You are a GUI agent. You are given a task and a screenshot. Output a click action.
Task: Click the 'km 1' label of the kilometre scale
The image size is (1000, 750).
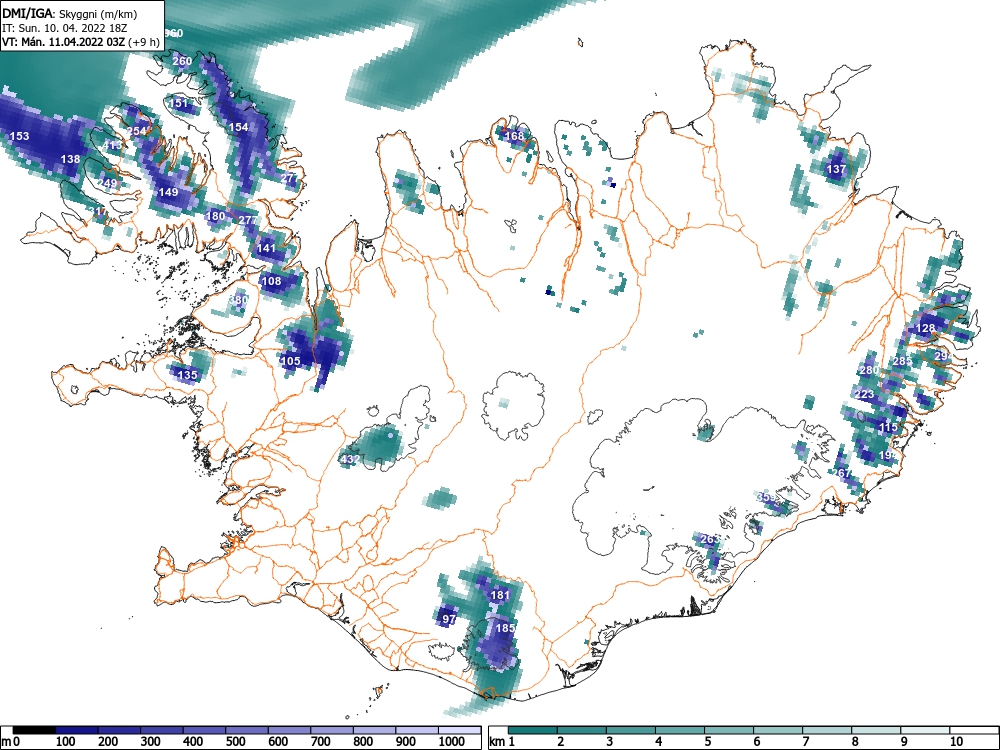coord(502,741)
